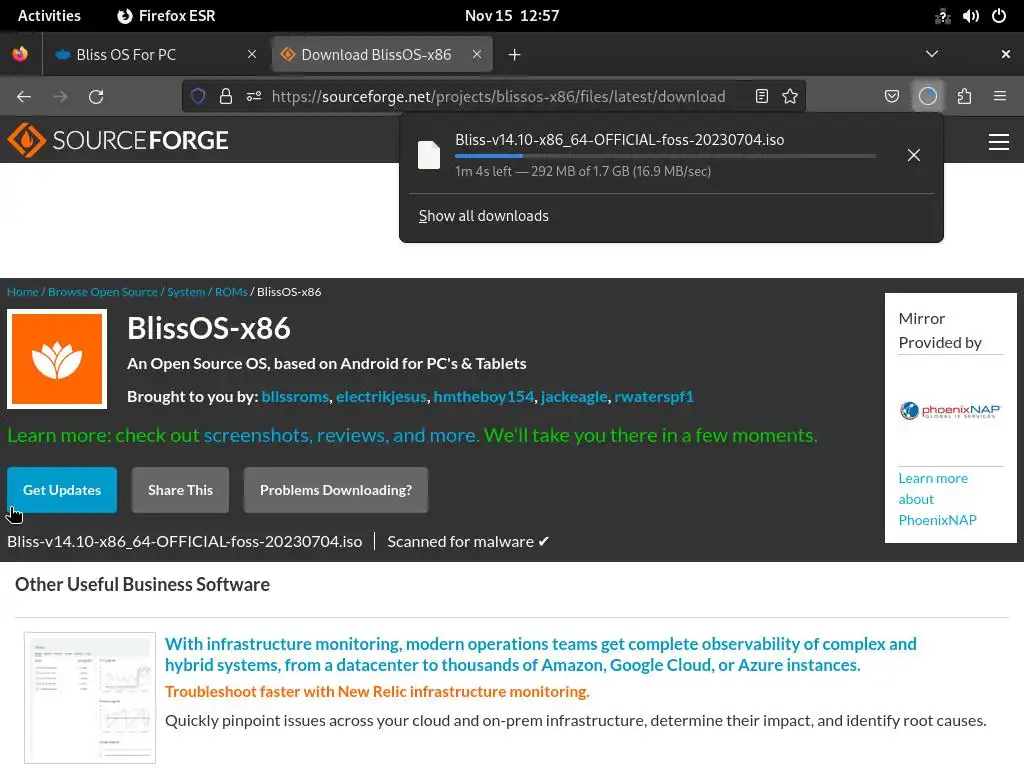Open the Home breadcrumb link
This screenshot has width=1024, height=768.
[x=23, y=292]
